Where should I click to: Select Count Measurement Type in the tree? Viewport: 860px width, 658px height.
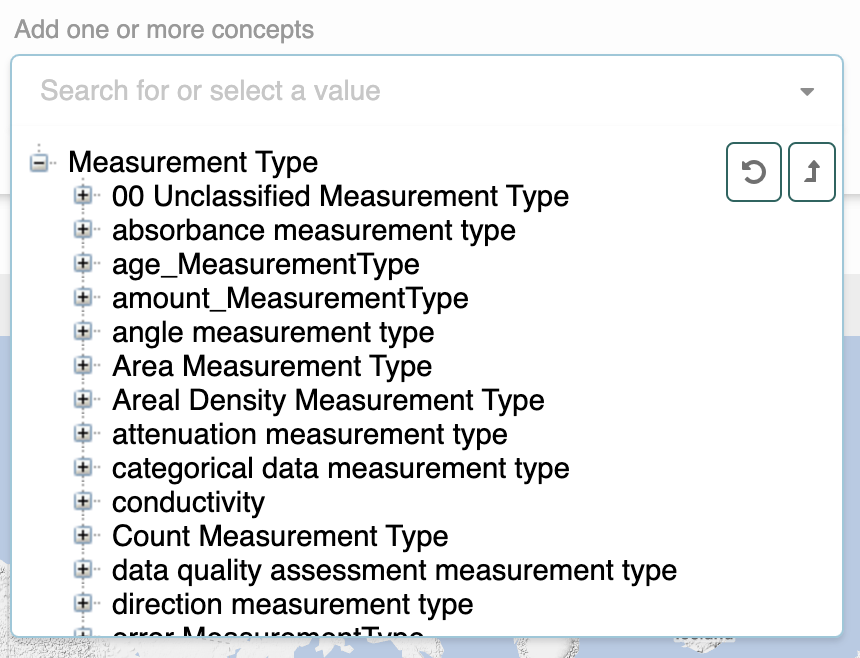[280, 537]
